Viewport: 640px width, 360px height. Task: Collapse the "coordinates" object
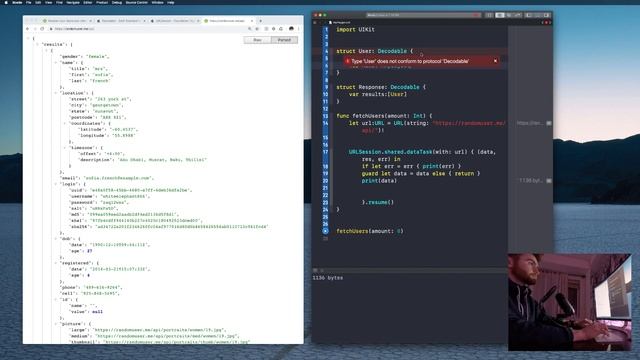(x=64, y=123)
